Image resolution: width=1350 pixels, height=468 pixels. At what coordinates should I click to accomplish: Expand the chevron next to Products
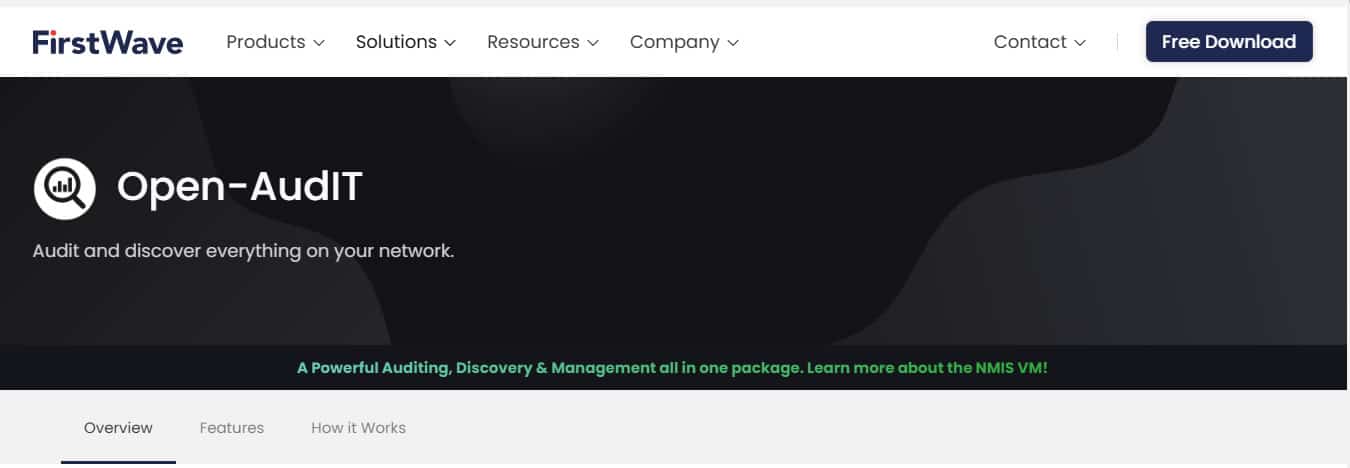click(319, 43)
